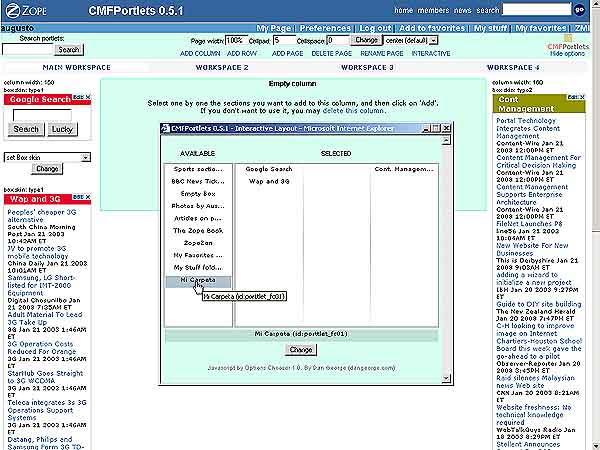Open 'Peoples' cheaper 3G alternative' news link
Screen dimensions: 600x450
pos(42,216)
